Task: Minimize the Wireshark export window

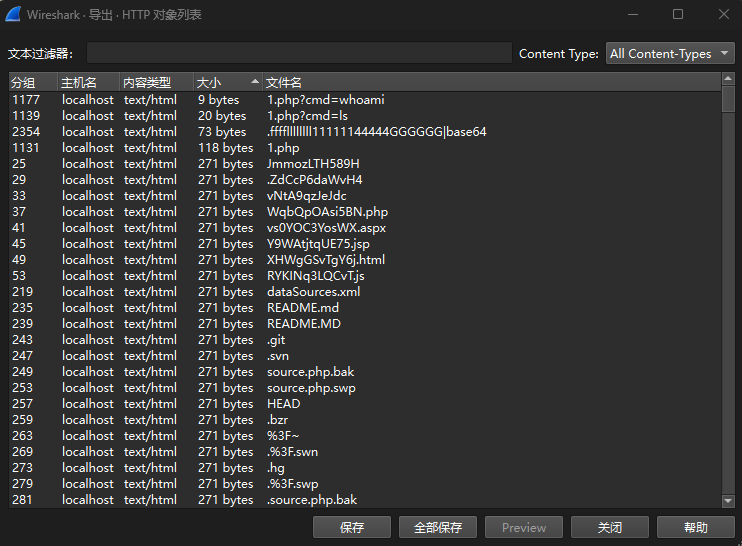Action: pos(633,14)
